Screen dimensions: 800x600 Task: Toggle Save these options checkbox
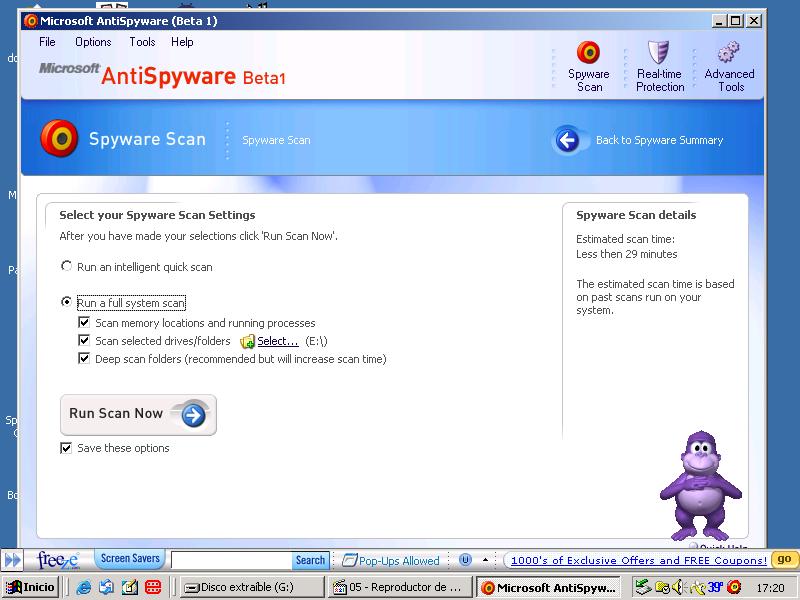tap(66, 448)
